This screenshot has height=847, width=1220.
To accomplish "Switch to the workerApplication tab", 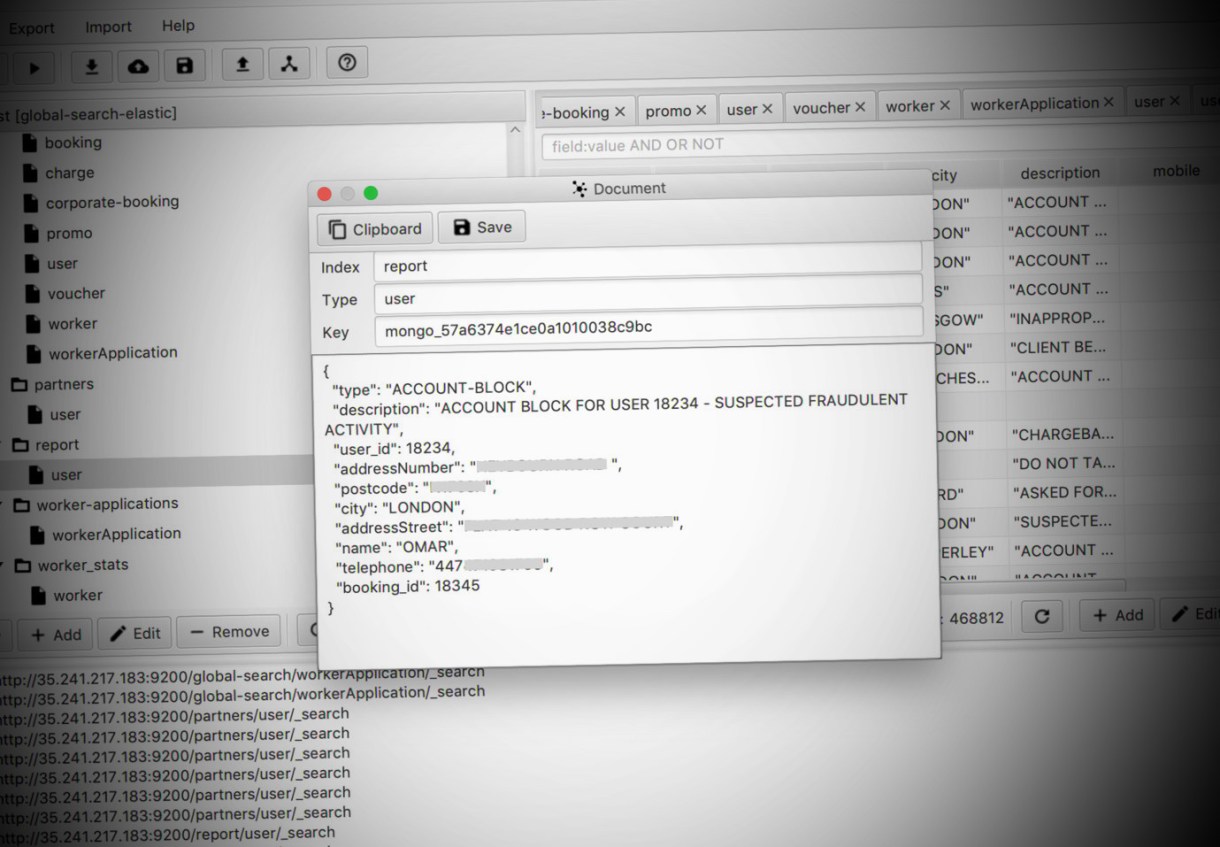I will [x=1034, y=103].
